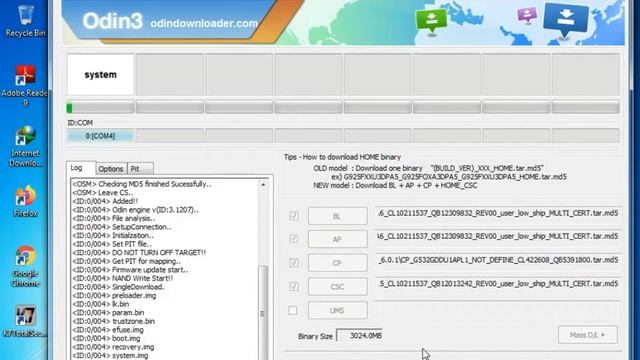Open the Mass D/L dropdown button

pos(588,335)
